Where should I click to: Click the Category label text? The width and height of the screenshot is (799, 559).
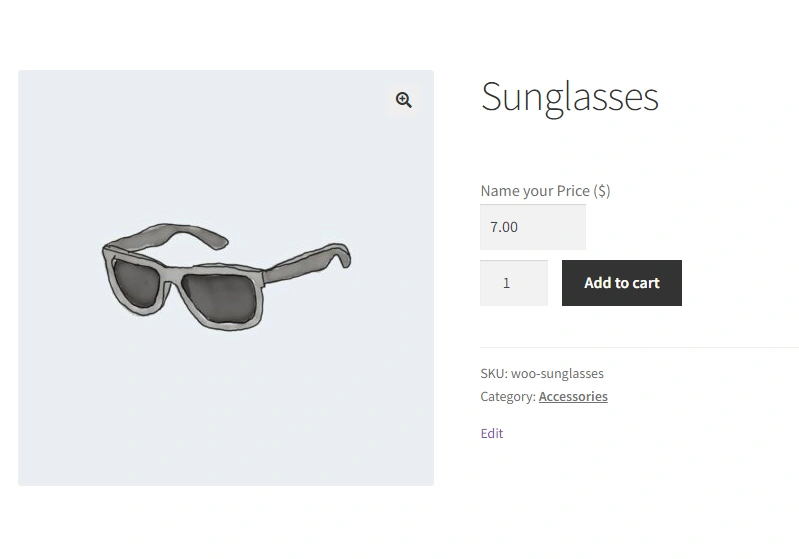508,396
